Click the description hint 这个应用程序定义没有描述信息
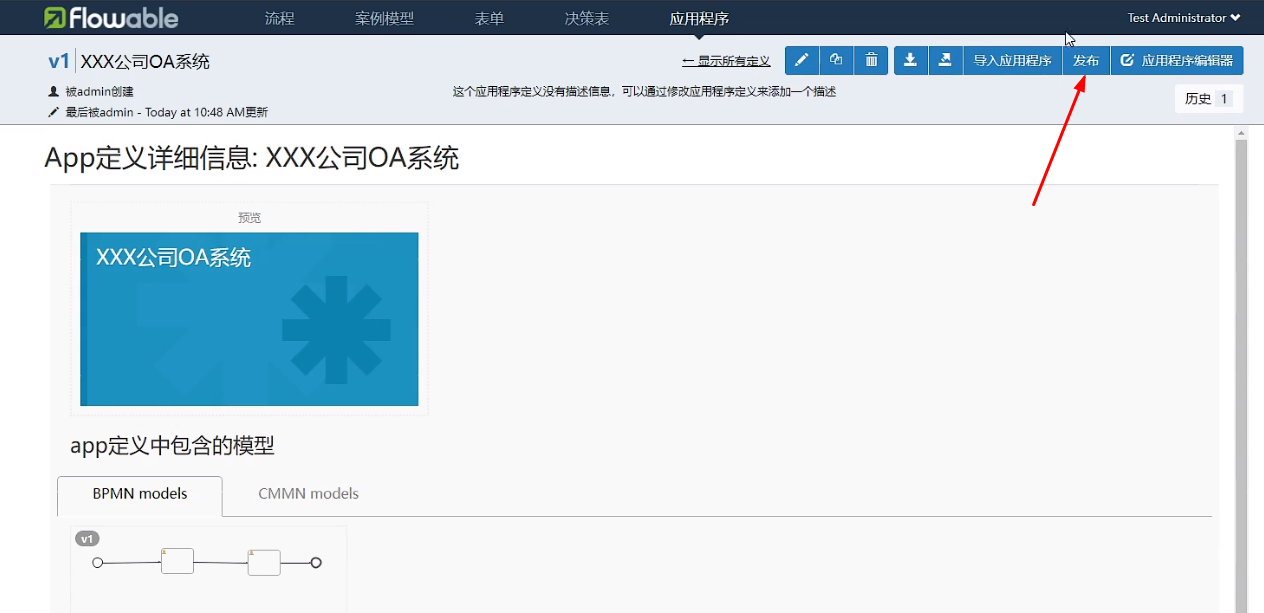 [644, 92]
